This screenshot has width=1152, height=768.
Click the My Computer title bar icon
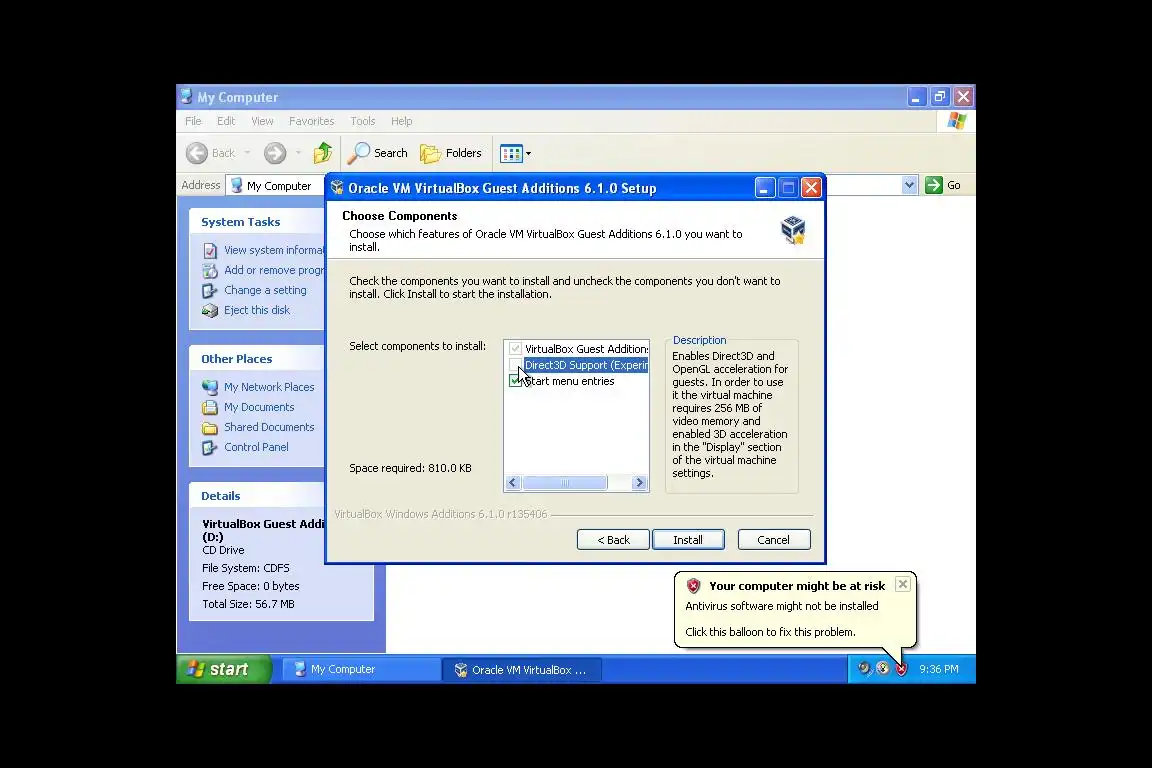187,96
